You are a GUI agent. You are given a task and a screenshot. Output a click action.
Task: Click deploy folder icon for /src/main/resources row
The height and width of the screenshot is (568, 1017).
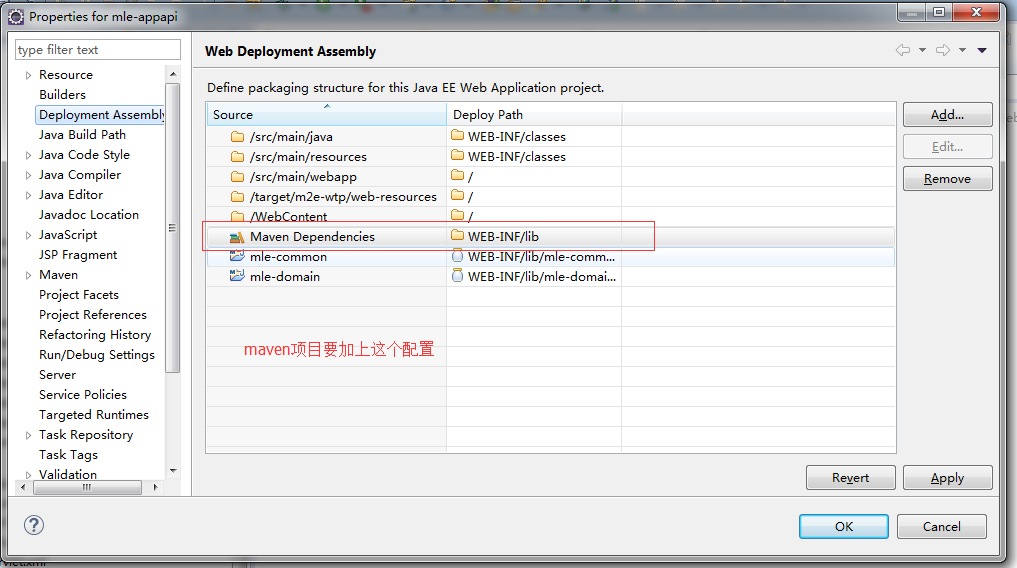(x=458, y=156)
